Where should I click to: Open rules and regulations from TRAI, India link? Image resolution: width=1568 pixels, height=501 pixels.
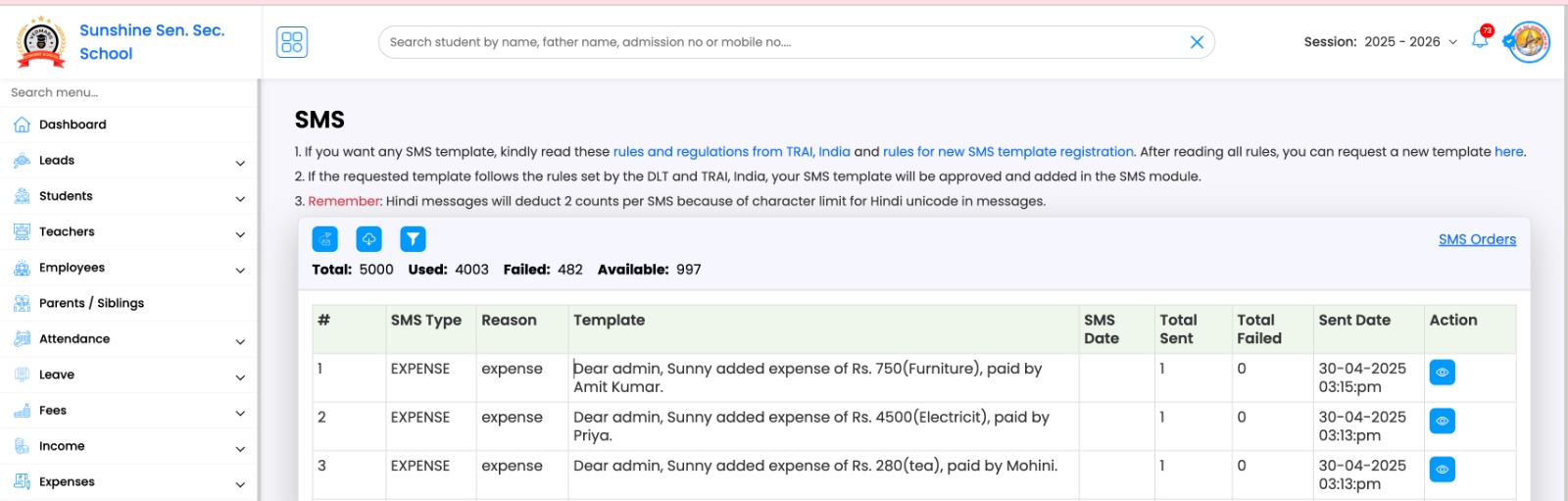732,151
